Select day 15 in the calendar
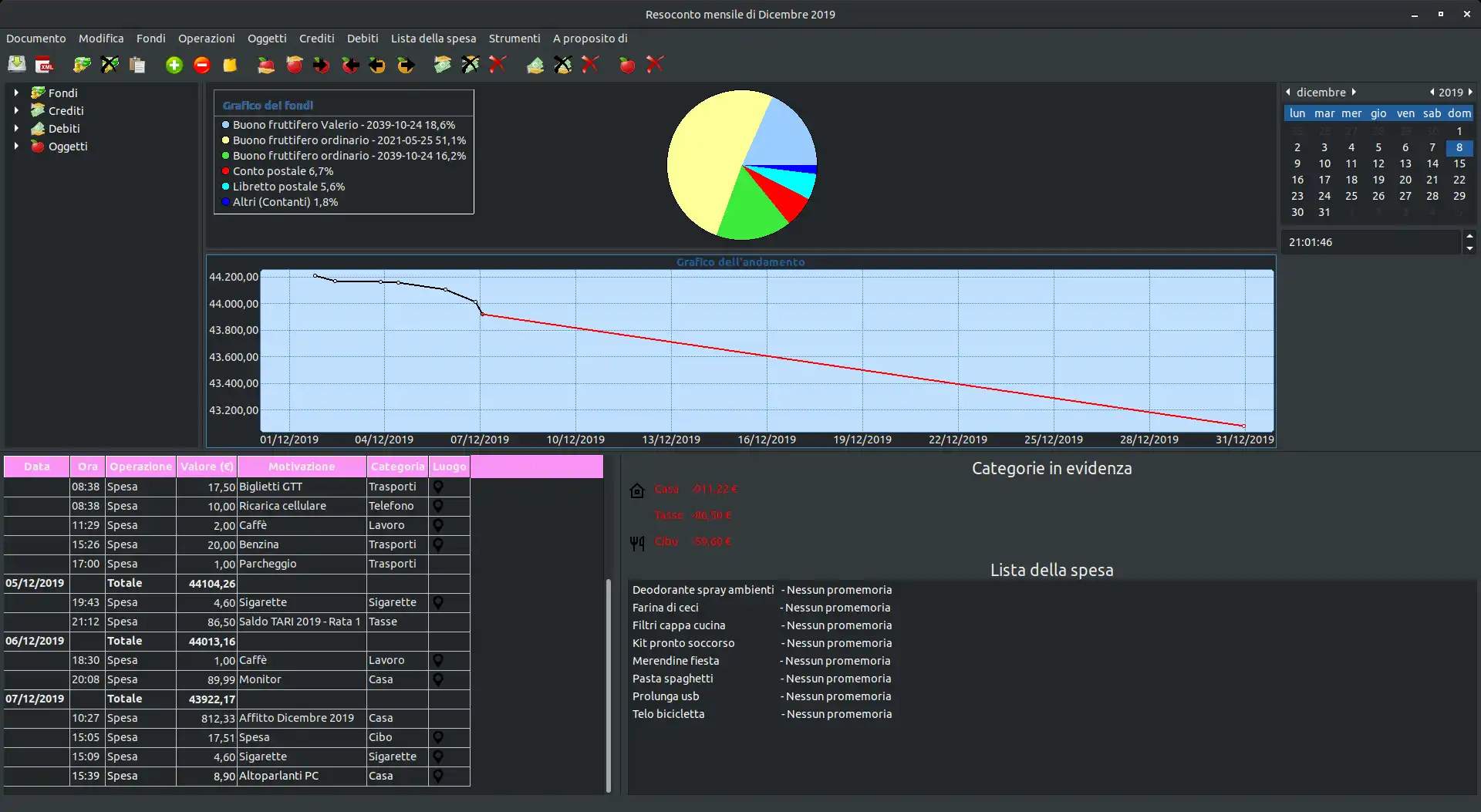The width and height of the screenshot is (1481, 812). (x=1459, y=163)
